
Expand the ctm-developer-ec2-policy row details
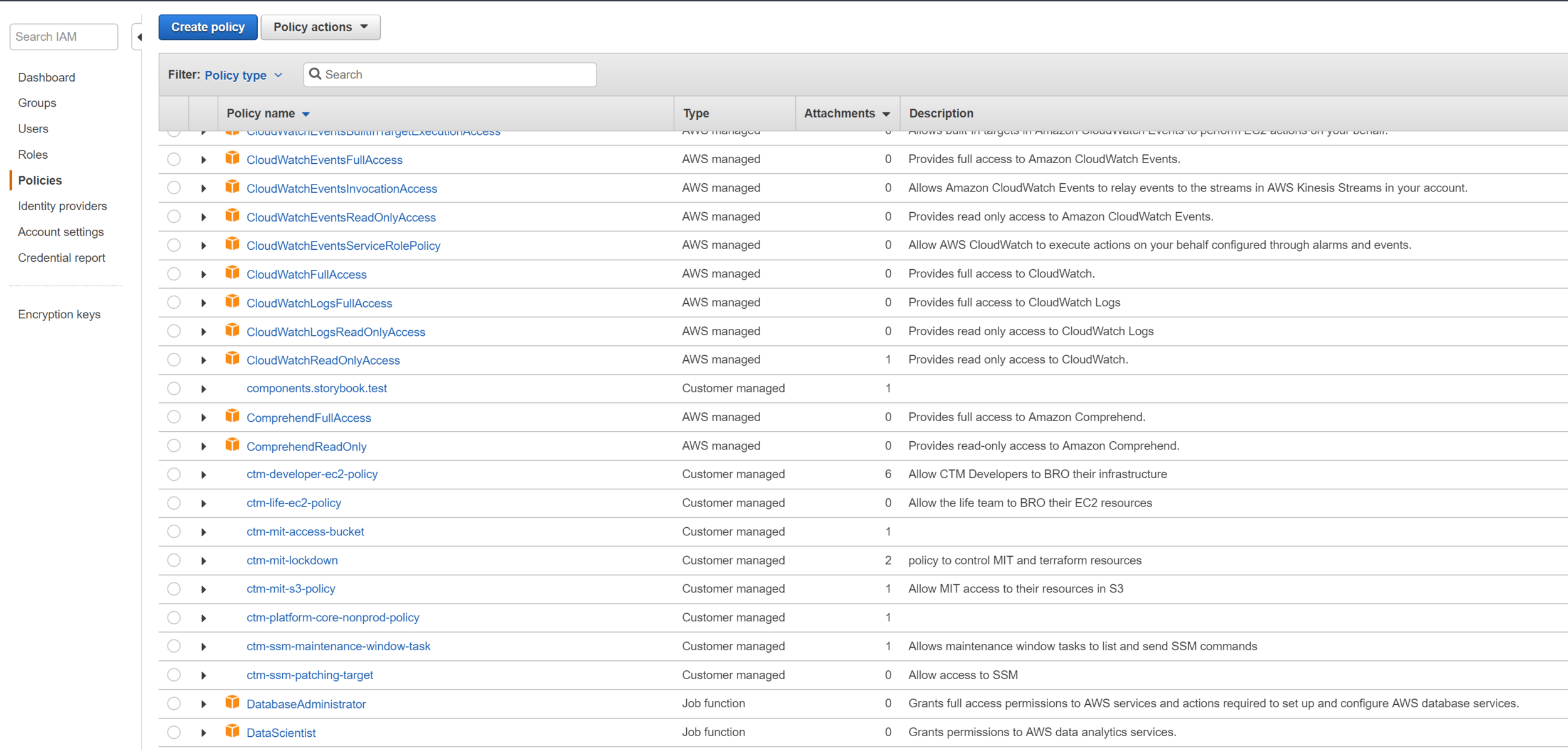(203, 475)
